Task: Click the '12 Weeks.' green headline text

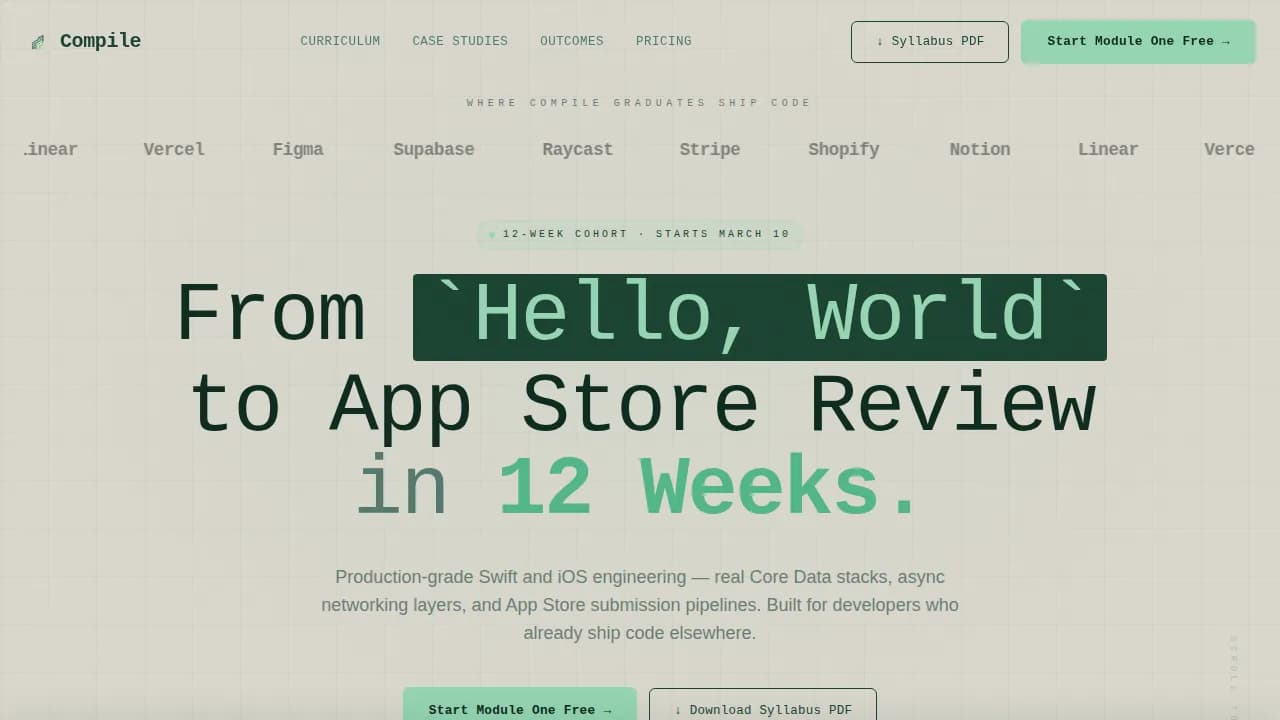Action: (709, 487)
